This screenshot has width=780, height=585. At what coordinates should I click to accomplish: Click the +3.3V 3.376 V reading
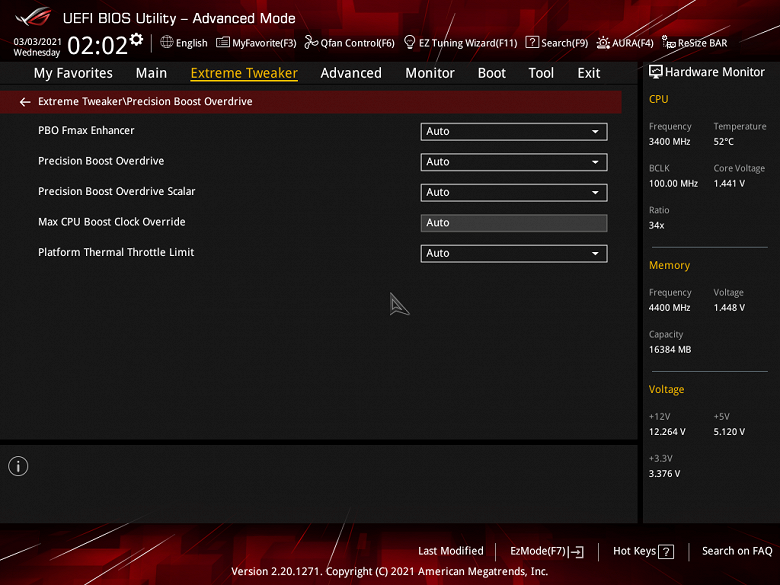pyautogui.click(x=664, y=474)
